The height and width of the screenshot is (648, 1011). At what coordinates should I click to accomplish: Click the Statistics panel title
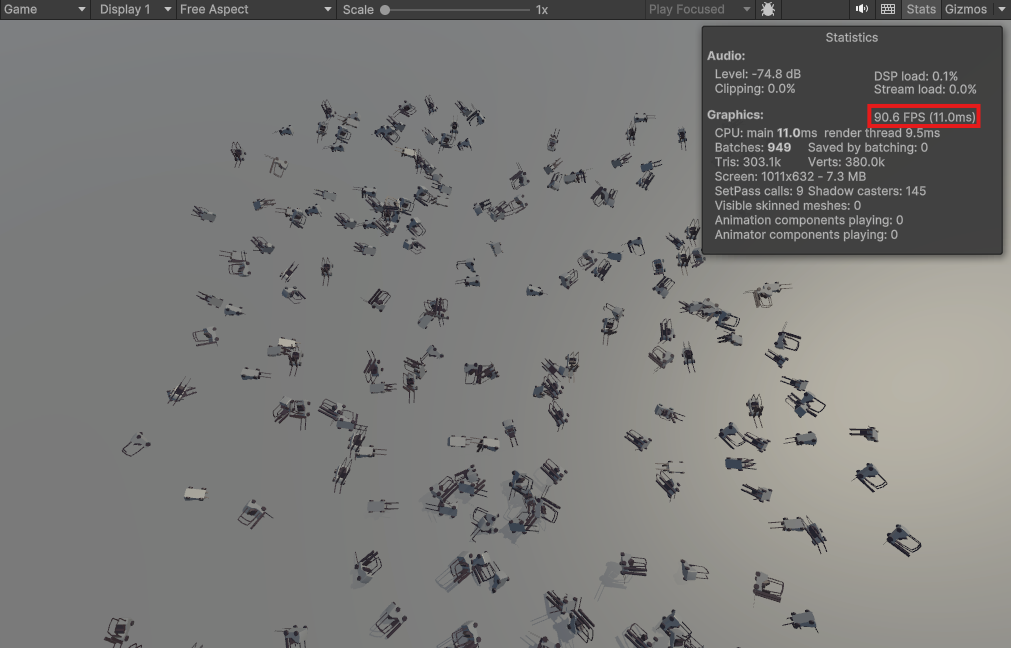tap(851, 37)
